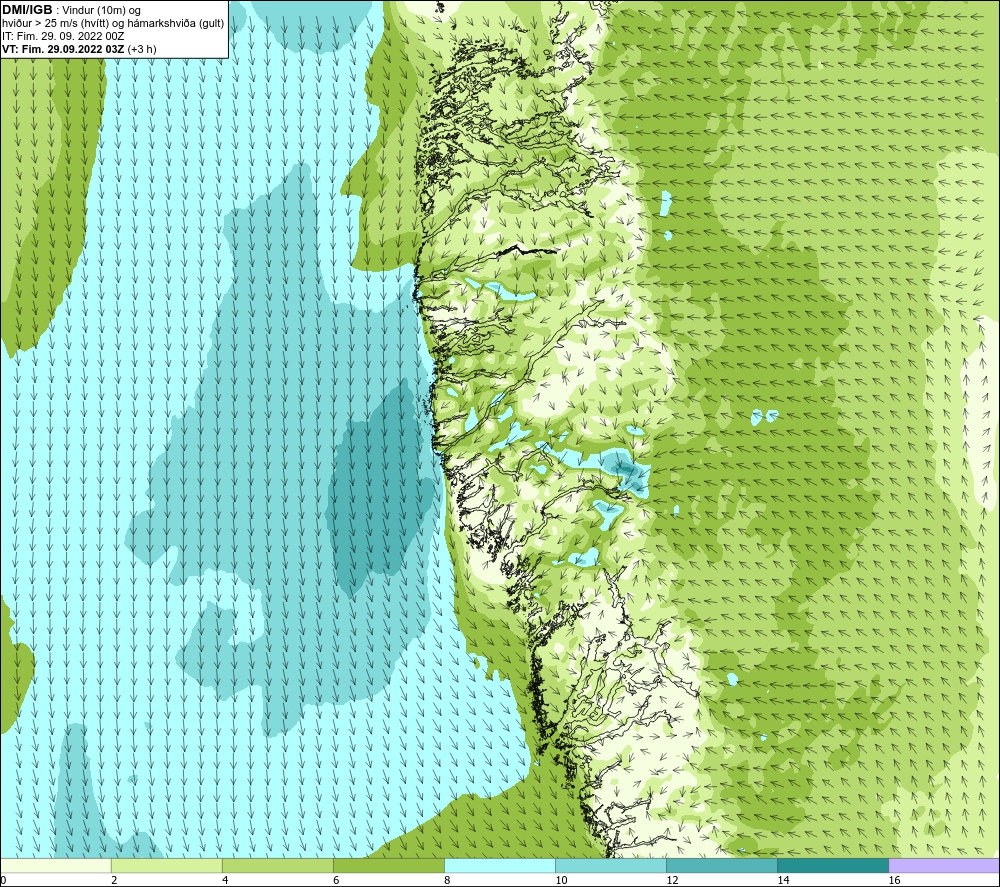Click the 12–14 m/s teal legend swatch
This screenshot has height=887, width=1000.
(x=721, y=865)
